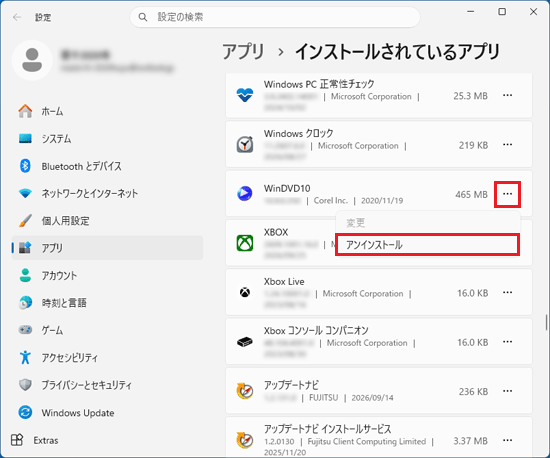Image resolution: width=550 pixels, height=458 pixels.
Task: Click the アップデートナビ app icon
Action: point(245,391)
